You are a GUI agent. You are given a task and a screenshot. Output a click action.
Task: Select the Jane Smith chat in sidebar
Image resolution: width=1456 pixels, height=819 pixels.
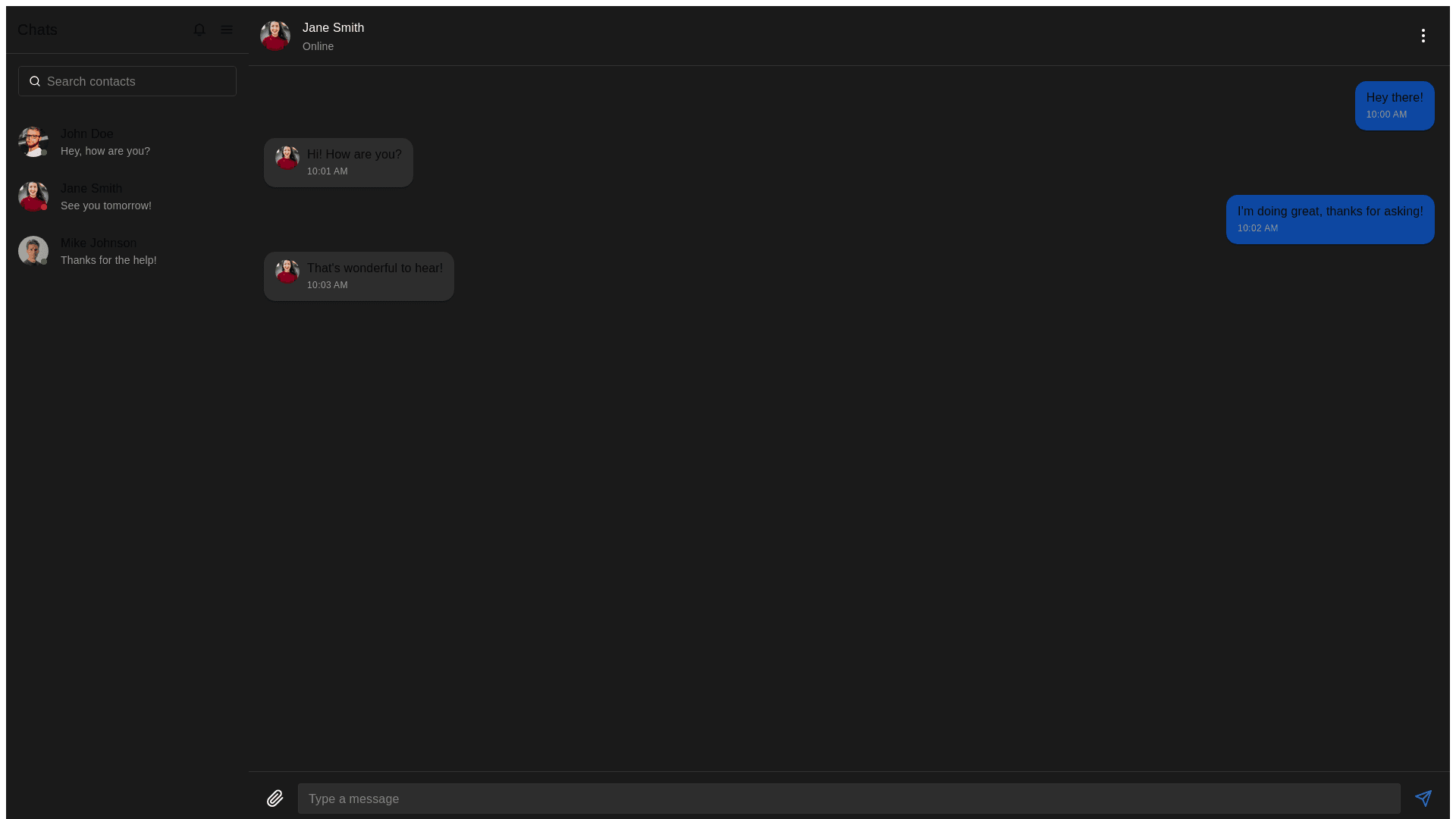click(127, 196)
